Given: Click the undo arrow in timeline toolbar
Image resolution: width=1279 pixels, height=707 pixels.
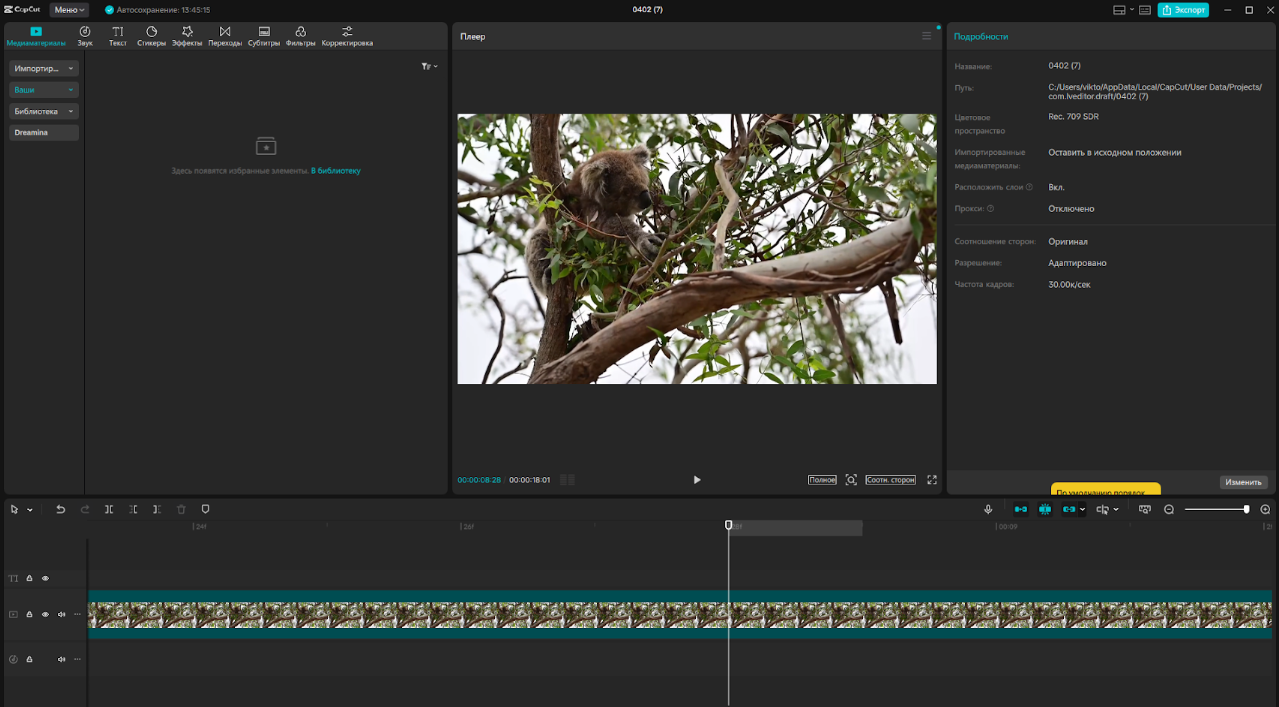Looking at the screenshot, I should coord(60,509).
